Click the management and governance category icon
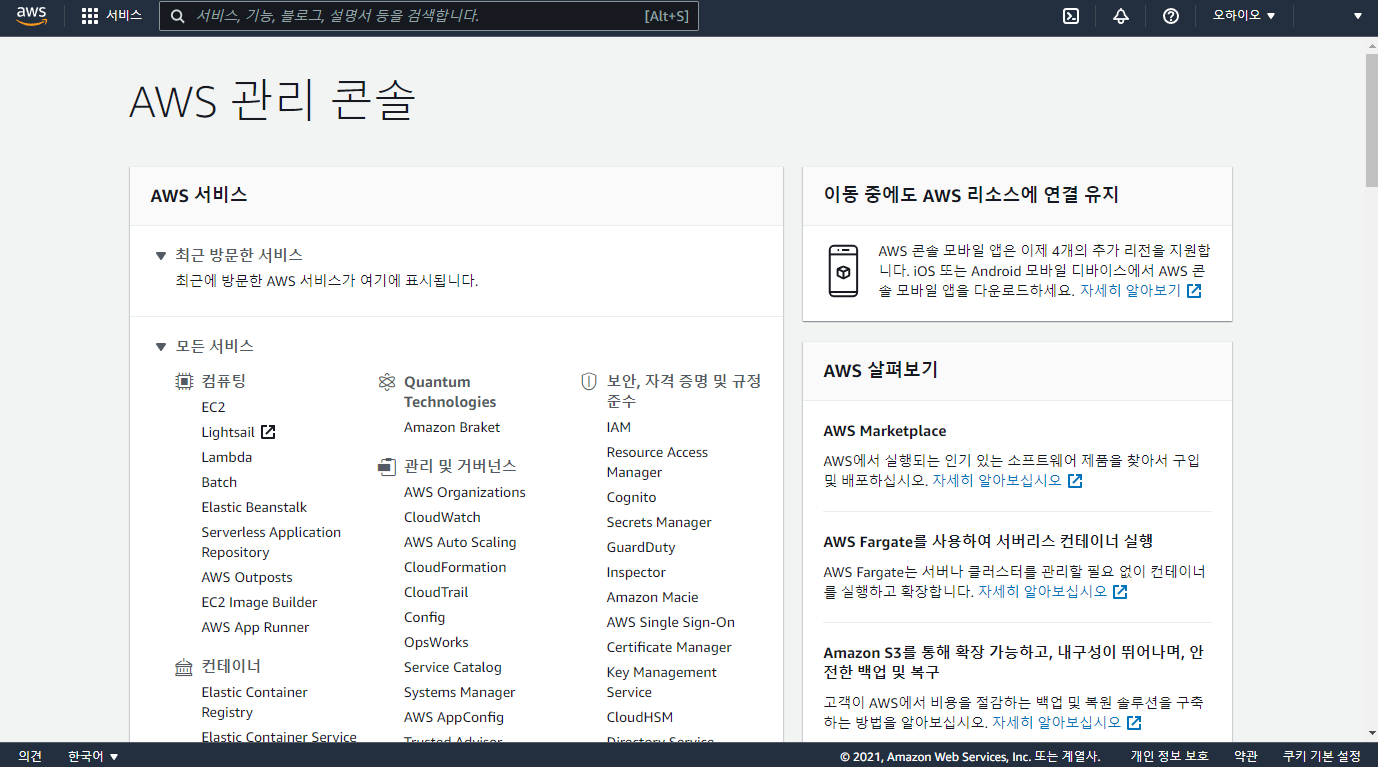 tap(387, 466)
